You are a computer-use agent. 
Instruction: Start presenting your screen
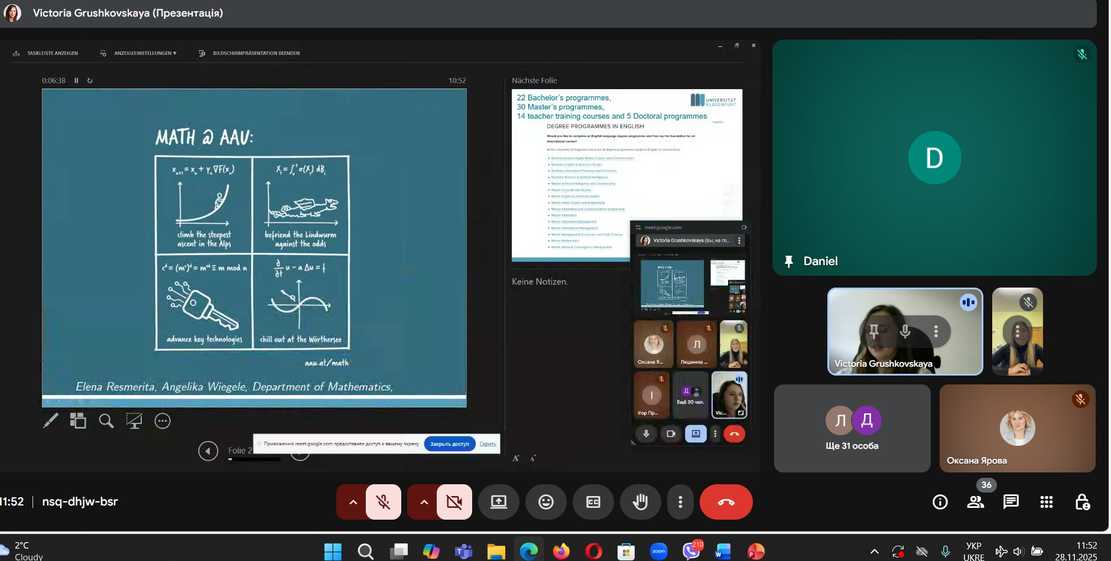click(x=498, y=502)
